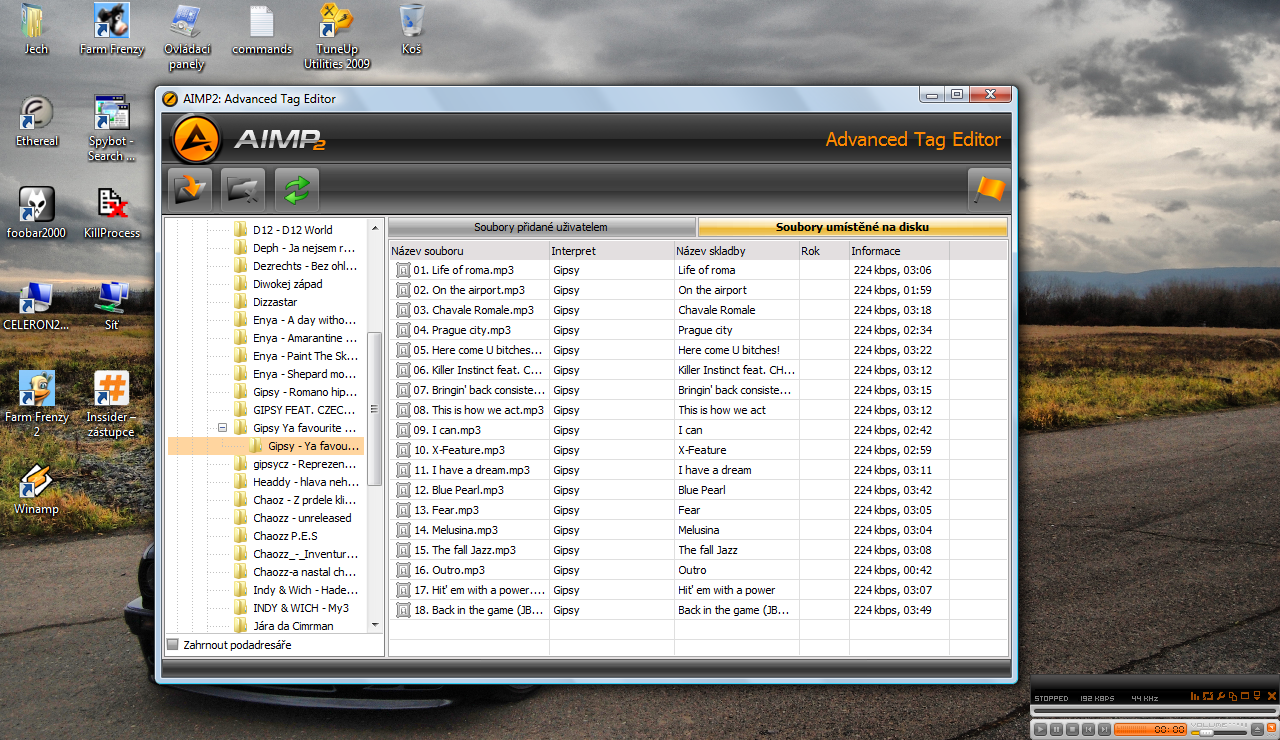The image size is (1280, 740).
Task: Select folder INDY & WICH - My3
Action: (x=300, y=608)
